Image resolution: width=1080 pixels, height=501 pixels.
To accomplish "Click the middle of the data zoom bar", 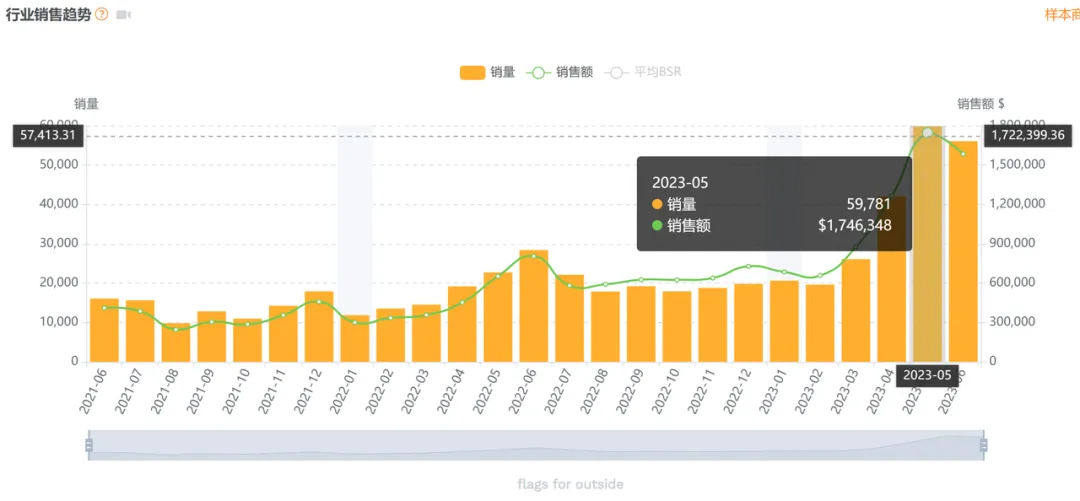I will tap(536, 445).
